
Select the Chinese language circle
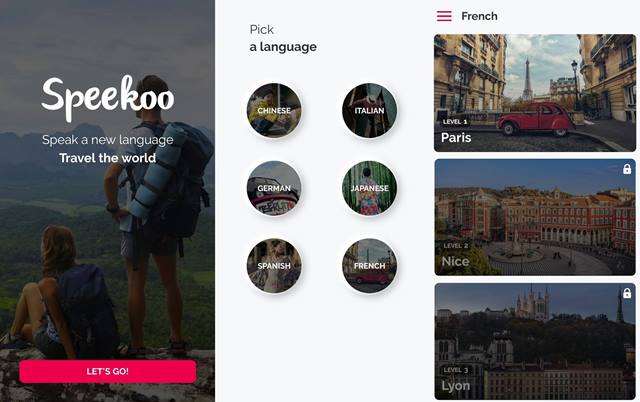[x=274, y=110]
